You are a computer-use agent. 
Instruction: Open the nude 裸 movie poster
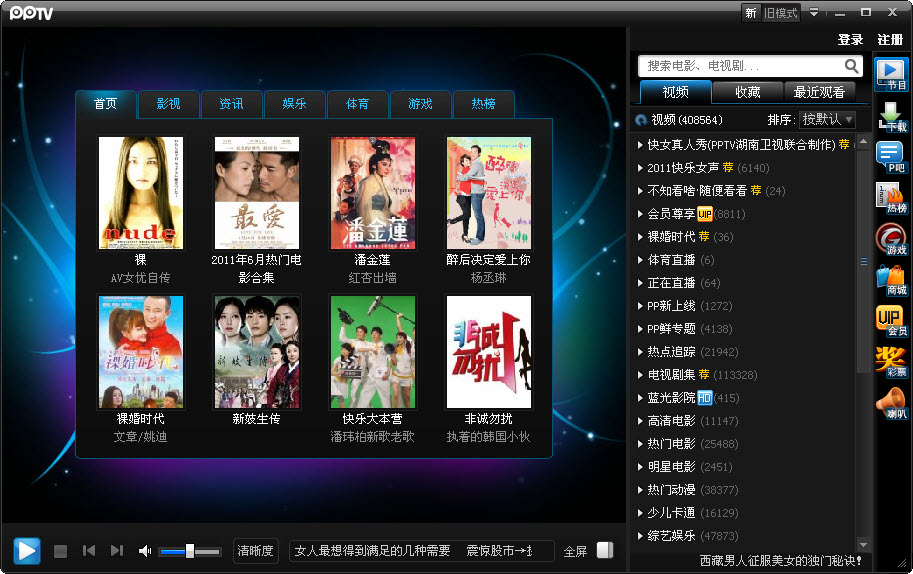pyautogui.click(x=140, y=193)
